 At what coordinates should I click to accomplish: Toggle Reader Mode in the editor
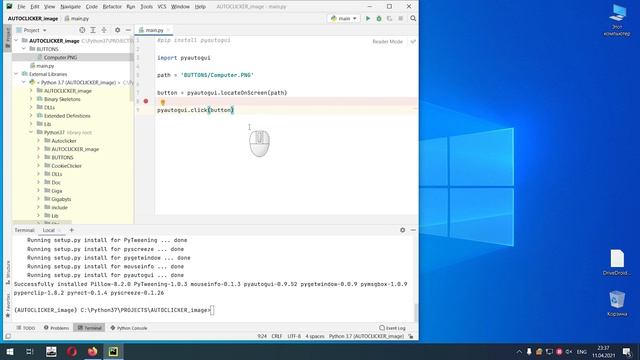coord(387,42)
